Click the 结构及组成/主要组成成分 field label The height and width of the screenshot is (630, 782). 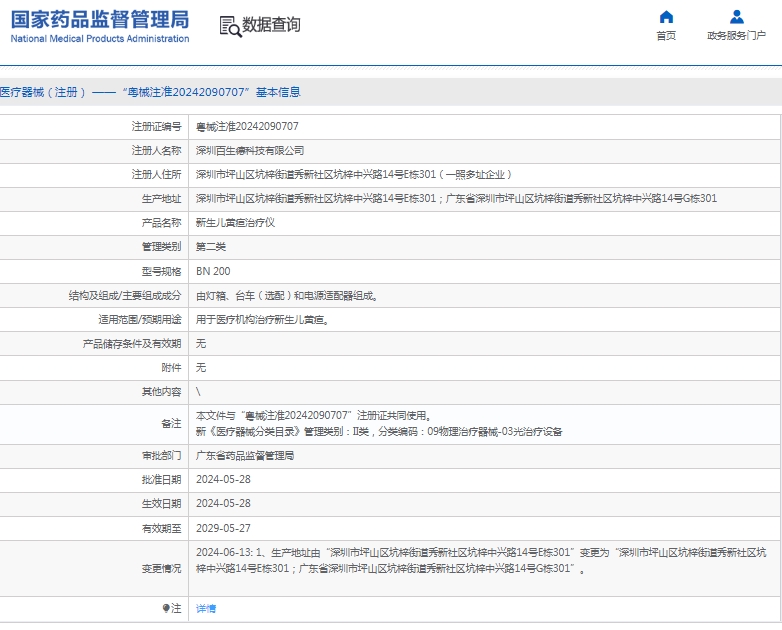(125, 296)
